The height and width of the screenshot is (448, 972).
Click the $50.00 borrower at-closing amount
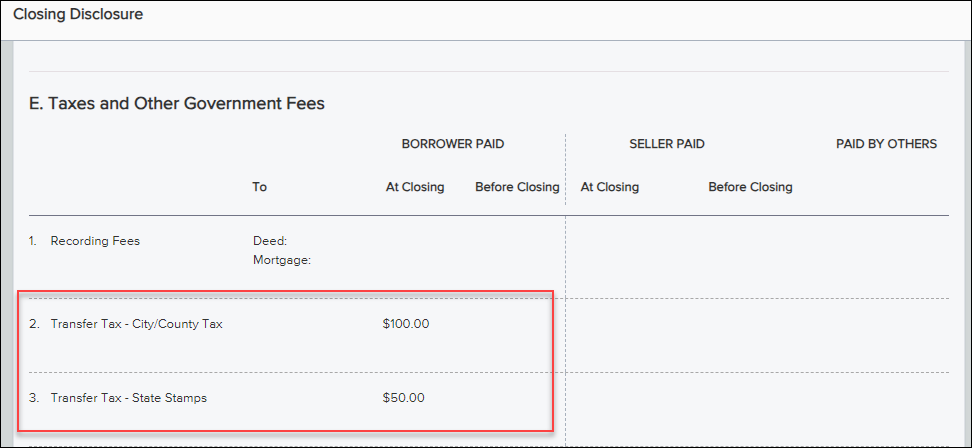click(x=404, y=398)
